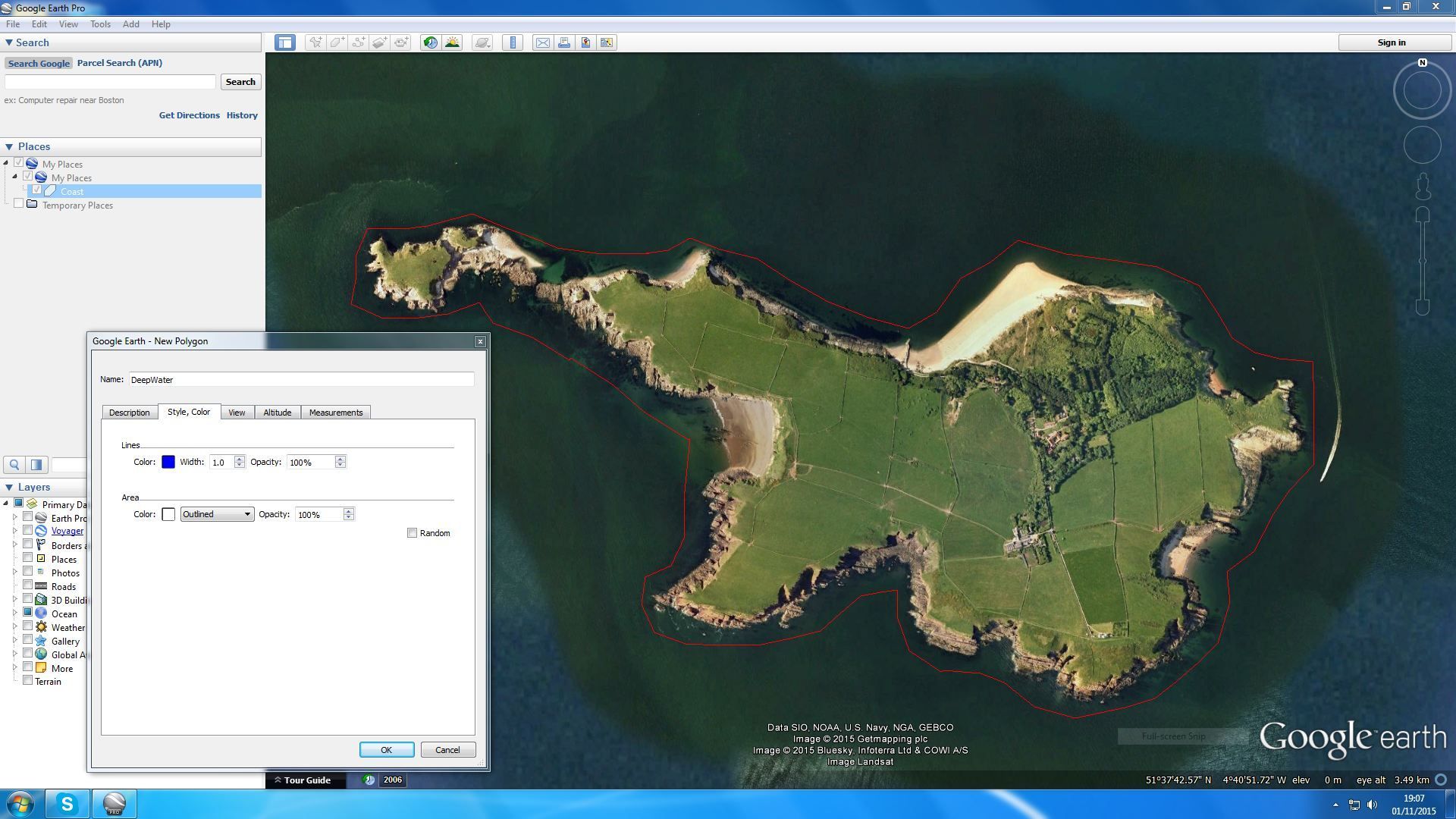Viewport: 1456px width, 819px height.
Task: Open the Add menu
Action: [131, 24]
